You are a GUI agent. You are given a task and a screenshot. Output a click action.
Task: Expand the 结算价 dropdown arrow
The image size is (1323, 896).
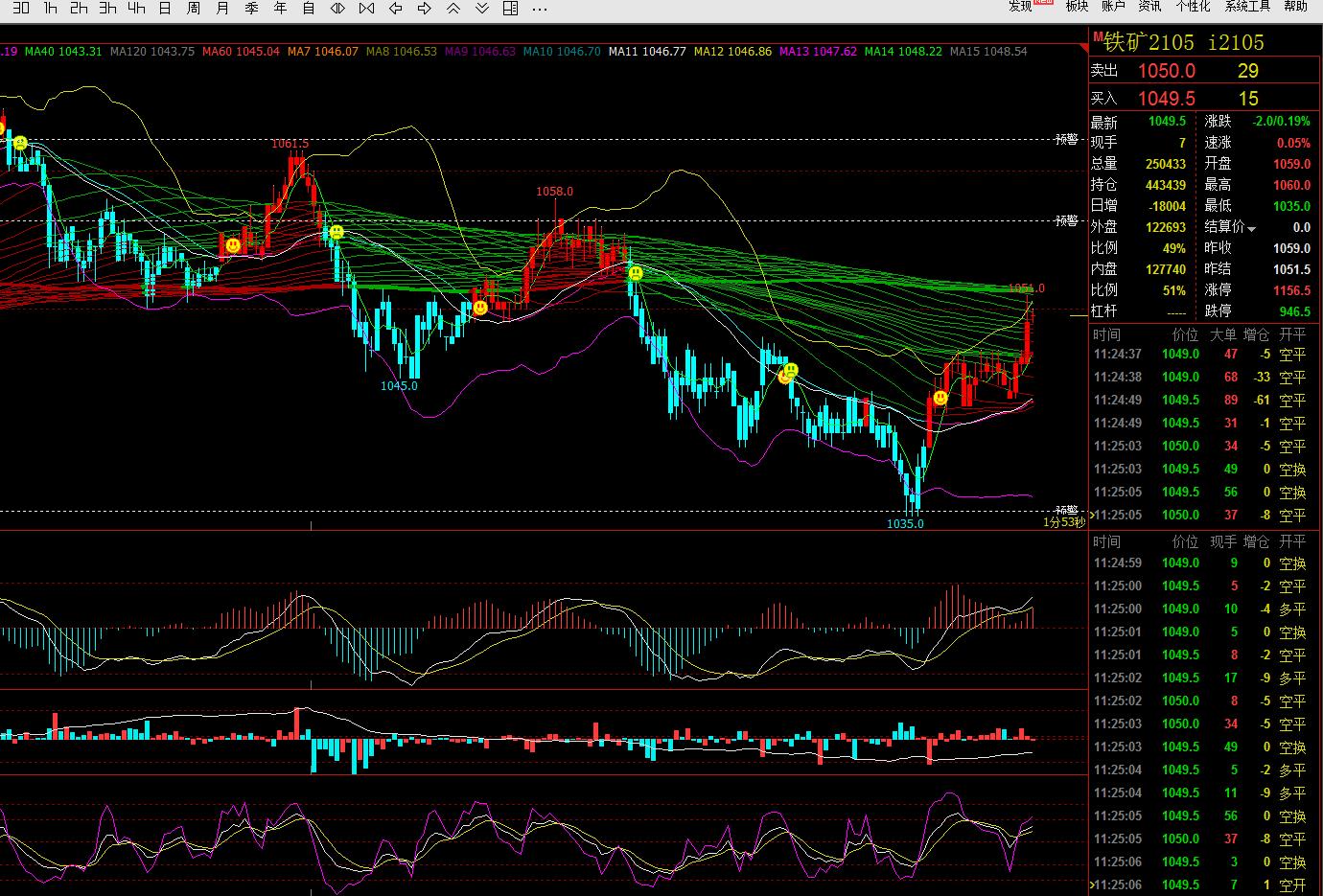1251,228
